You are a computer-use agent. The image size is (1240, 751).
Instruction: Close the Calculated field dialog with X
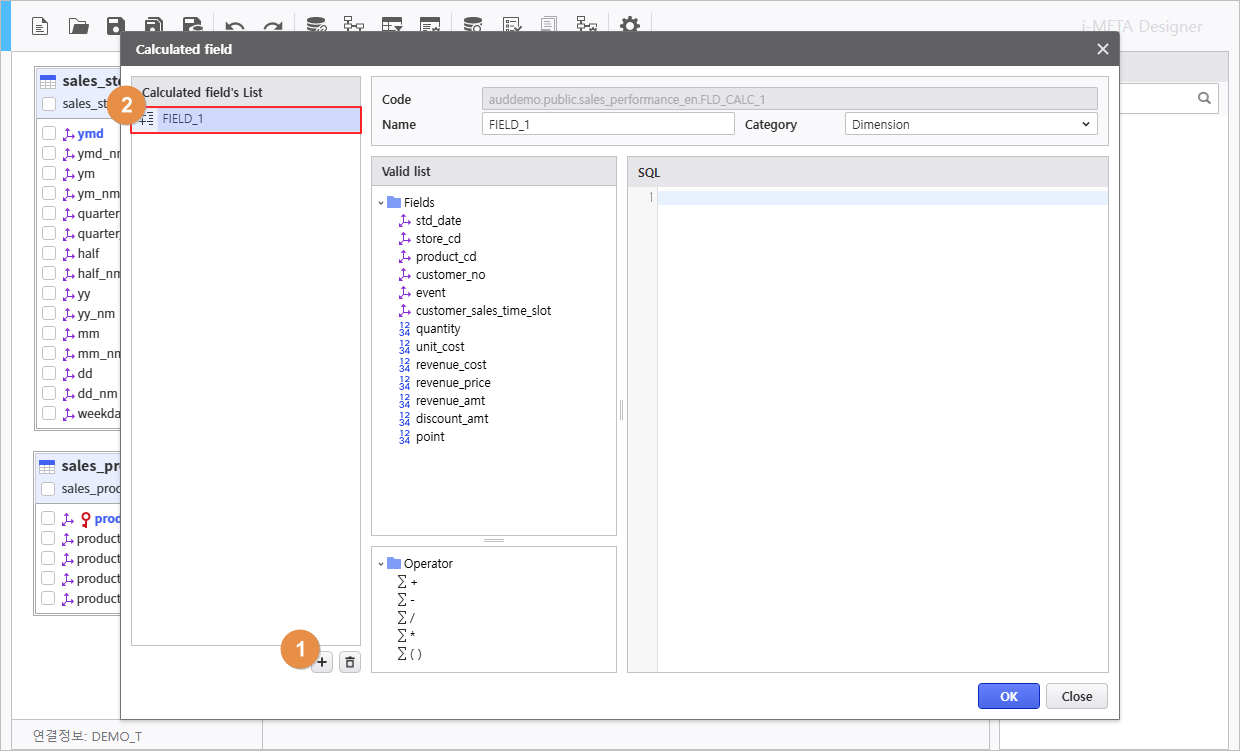1102,49
